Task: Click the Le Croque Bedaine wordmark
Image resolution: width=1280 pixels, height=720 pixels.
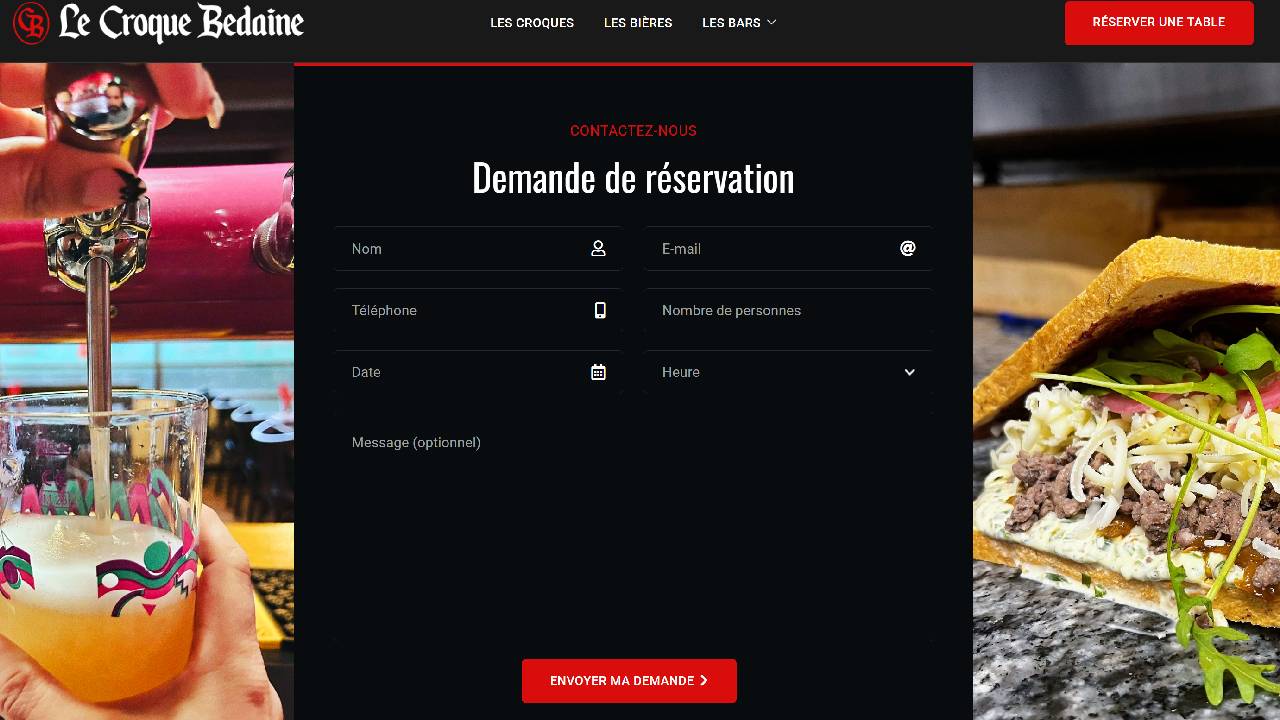Action: tap(181, 23)
